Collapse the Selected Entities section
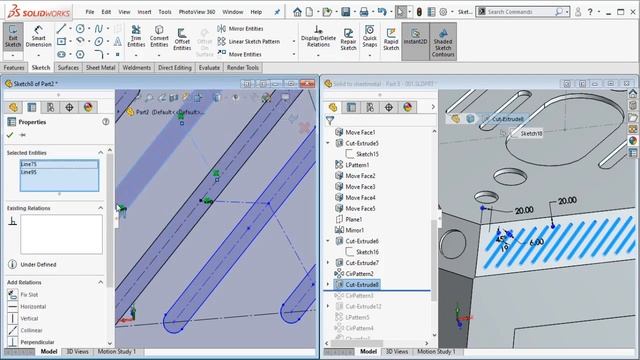 [100, 152]
